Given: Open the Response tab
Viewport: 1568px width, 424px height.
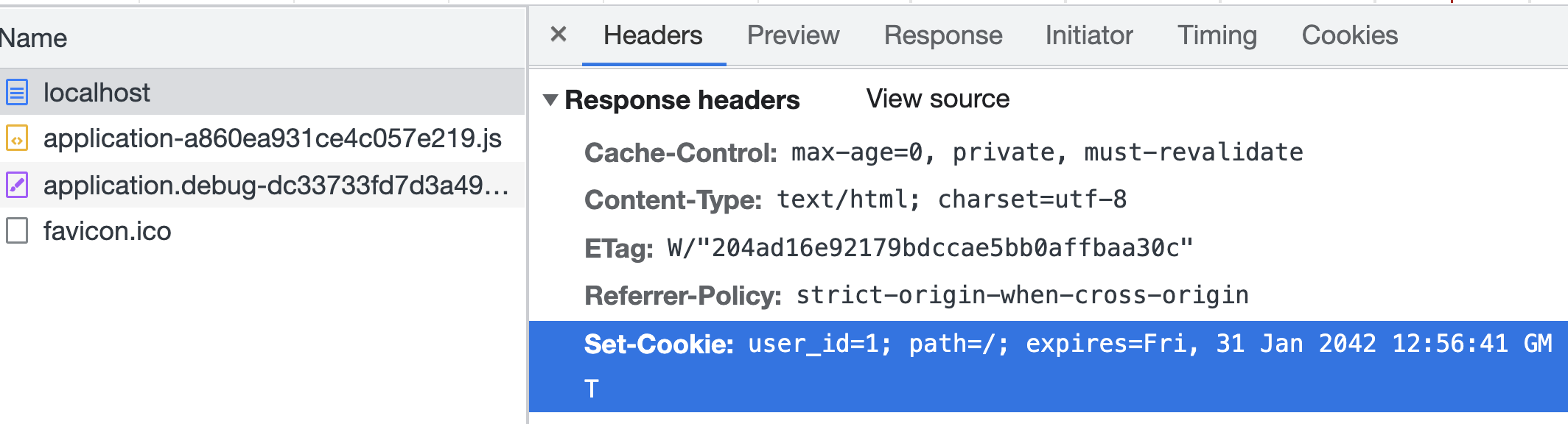Looking at the screenshot, I should tap(942, 35).
